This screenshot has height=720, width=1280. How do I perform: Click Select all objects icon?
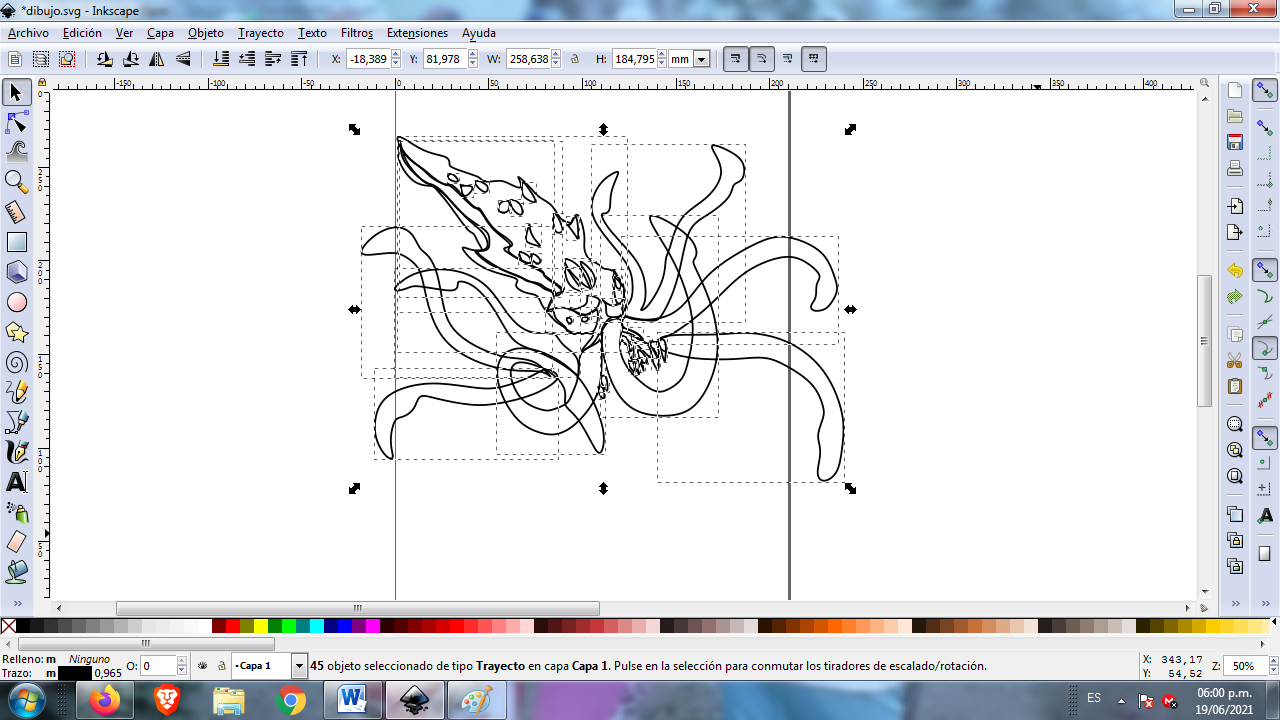(15, 59)
